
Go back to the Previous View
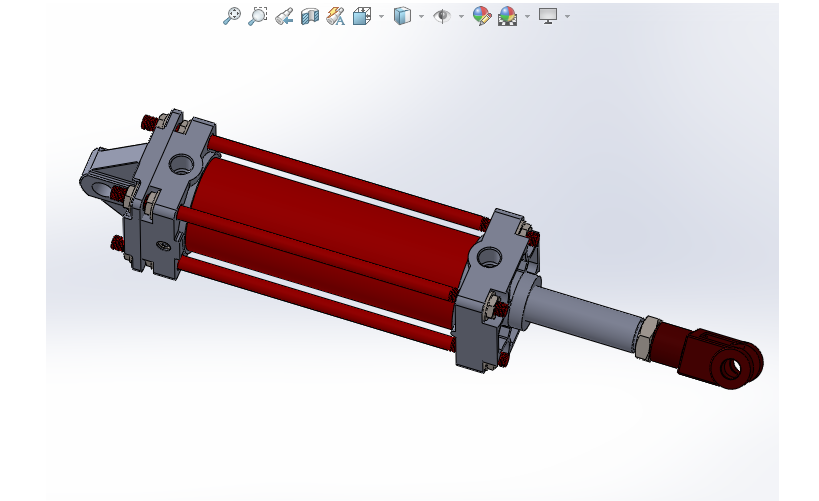pyautogui.click(x=284, y=16)
